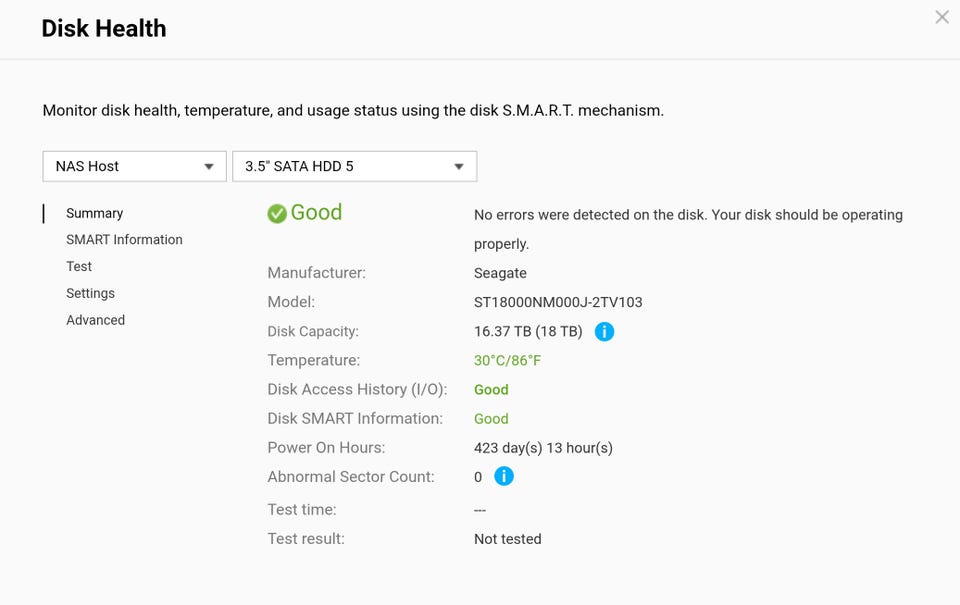Click the Disk Capacity info icon
The image size is (960, 605).
tap(604, 331)
